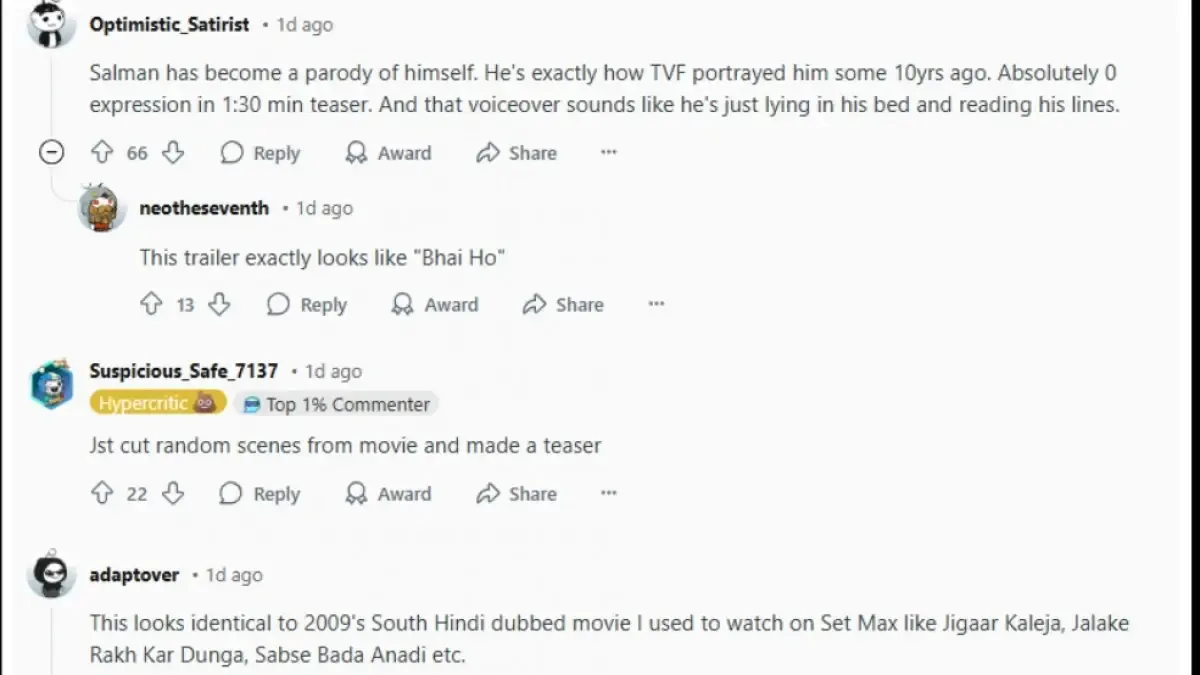Open adaptover's user profile link
Screen dimensions: 1200x675
point(134,575)
